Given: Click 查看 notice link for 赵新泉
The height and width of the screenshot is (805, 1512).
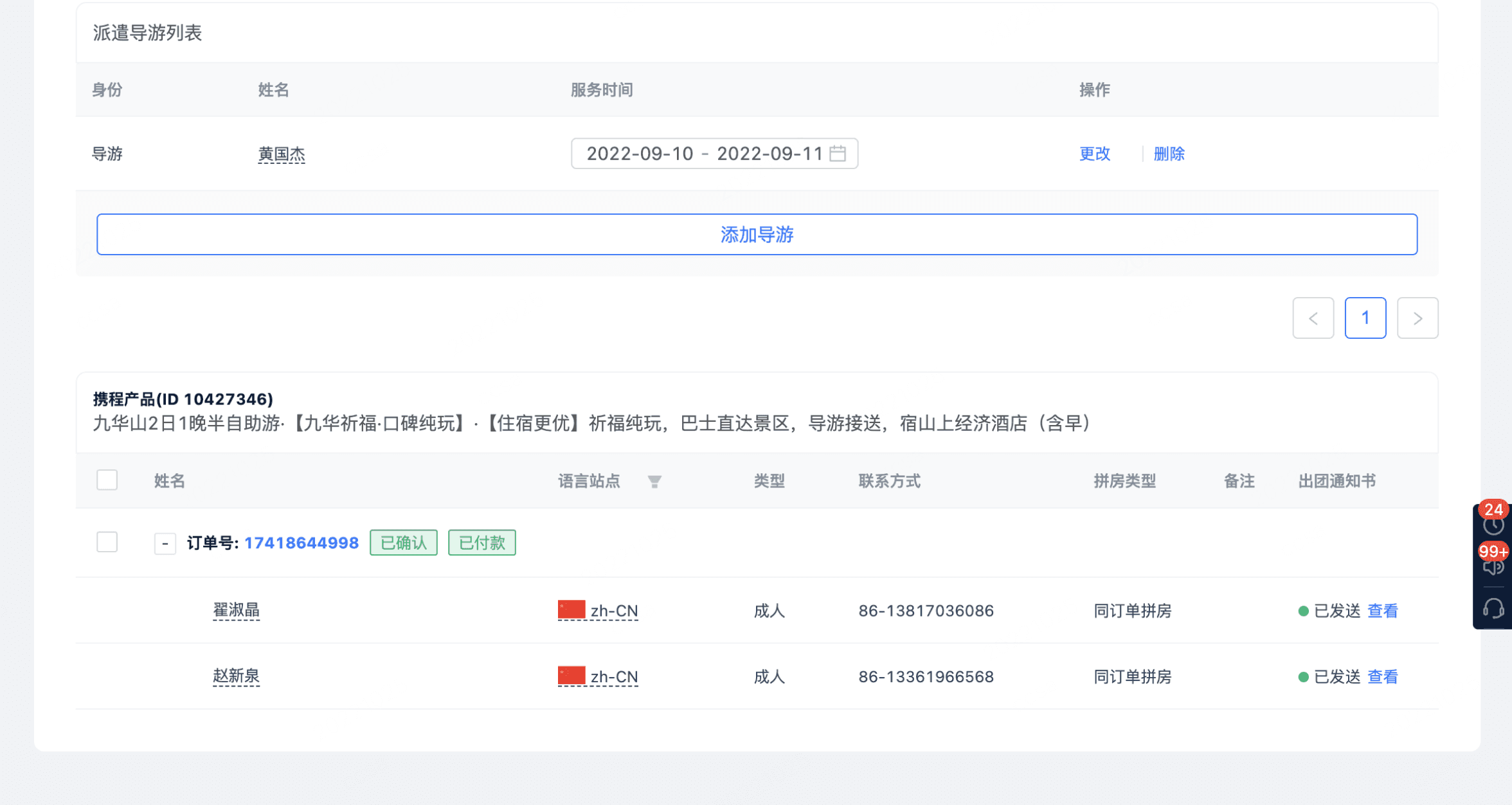Looking at the screenshot, I should pos(1382,676).
